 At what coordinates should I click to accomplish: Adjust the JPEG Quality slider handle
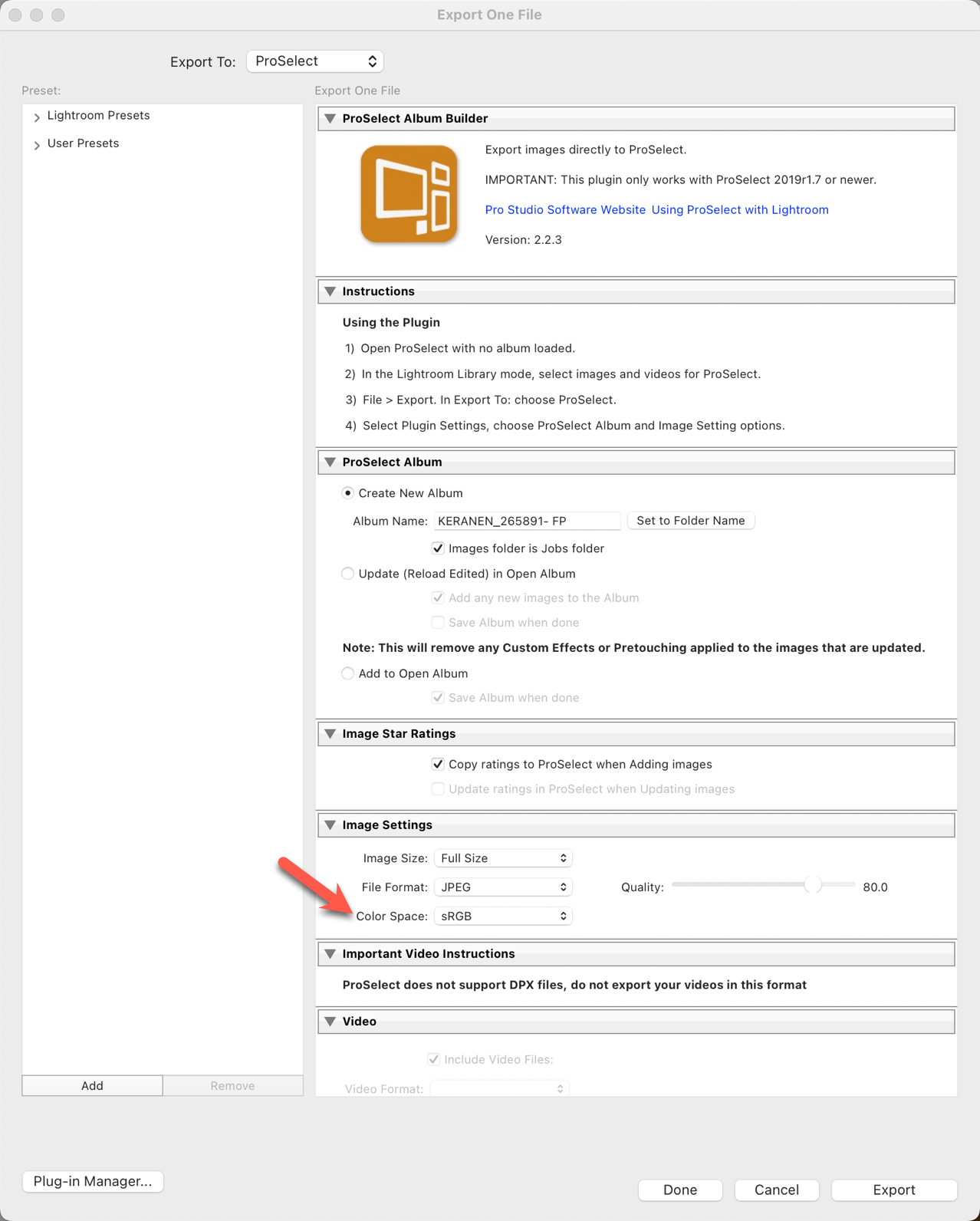[813, 885]
